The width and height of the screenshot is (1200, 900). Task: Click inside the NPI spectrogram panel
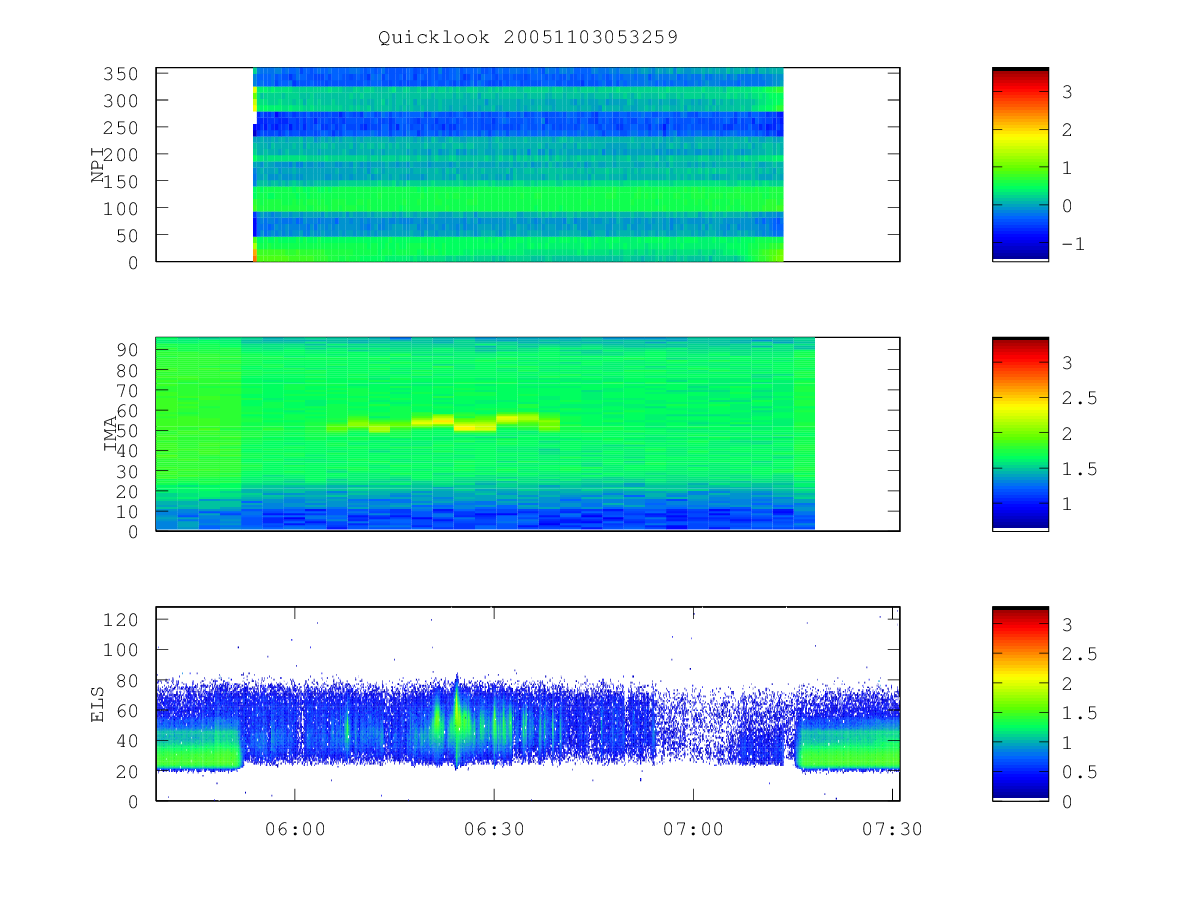click(528, 164)
